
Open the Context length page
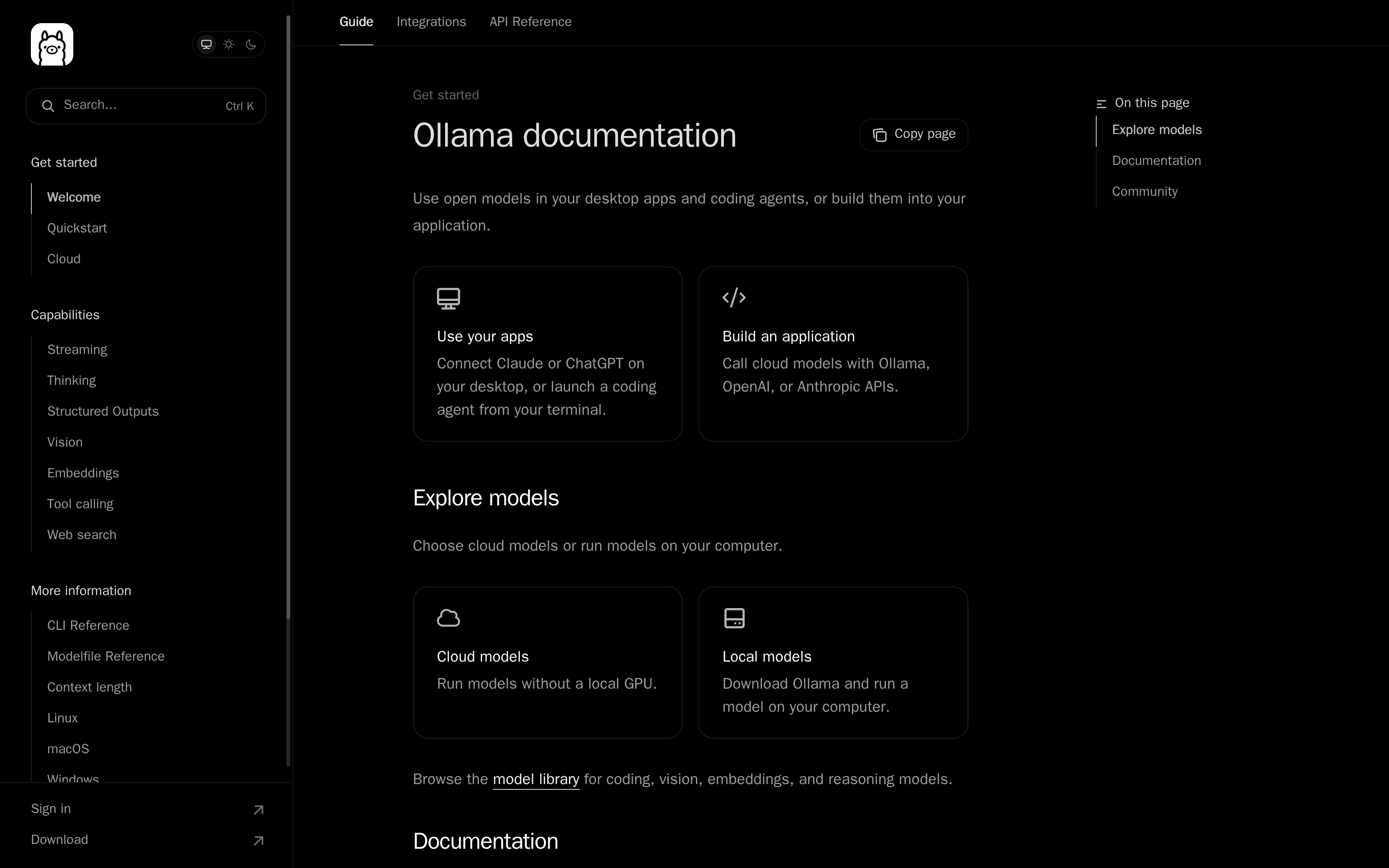(90, 687)
